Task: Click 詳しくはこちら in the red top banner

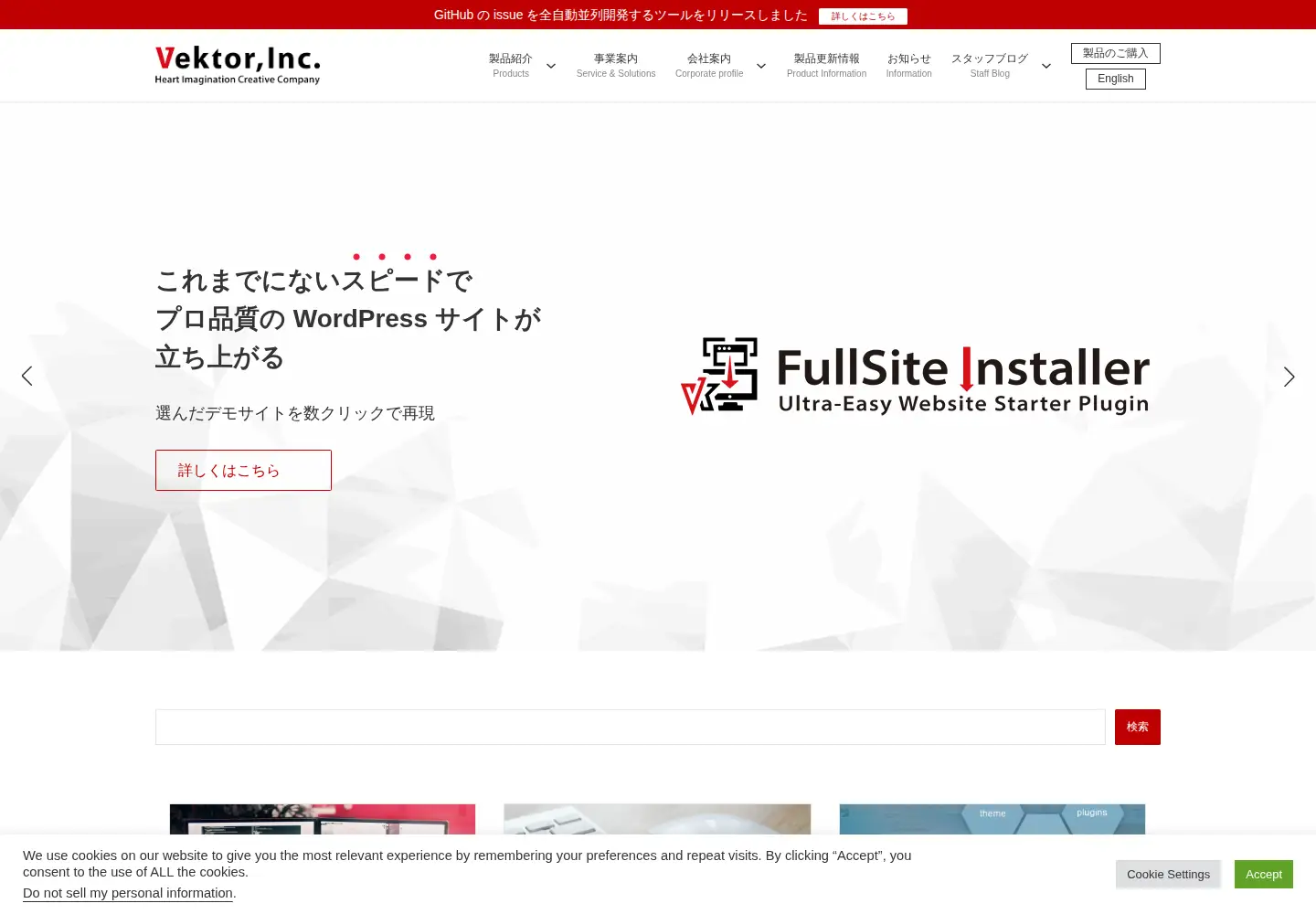Action: click(x=863, y=16)
